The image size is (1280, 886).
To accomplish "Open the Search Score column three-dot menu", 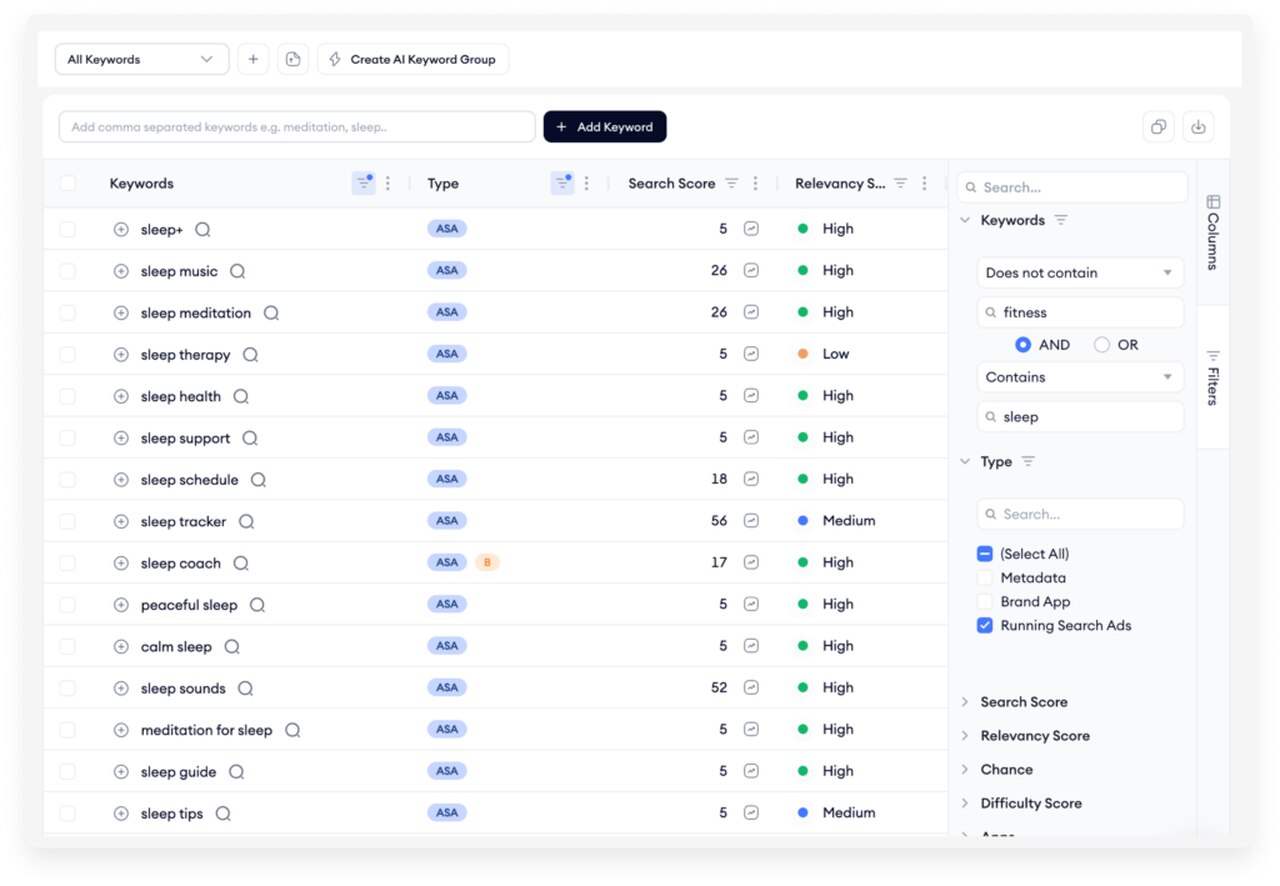I will pos(756,183).
